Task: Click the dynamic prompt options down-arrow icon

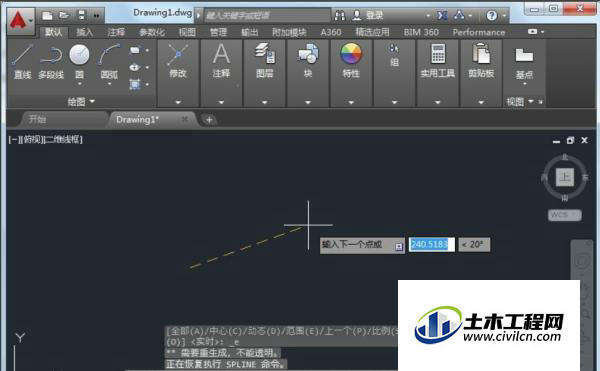Action: 399,247
